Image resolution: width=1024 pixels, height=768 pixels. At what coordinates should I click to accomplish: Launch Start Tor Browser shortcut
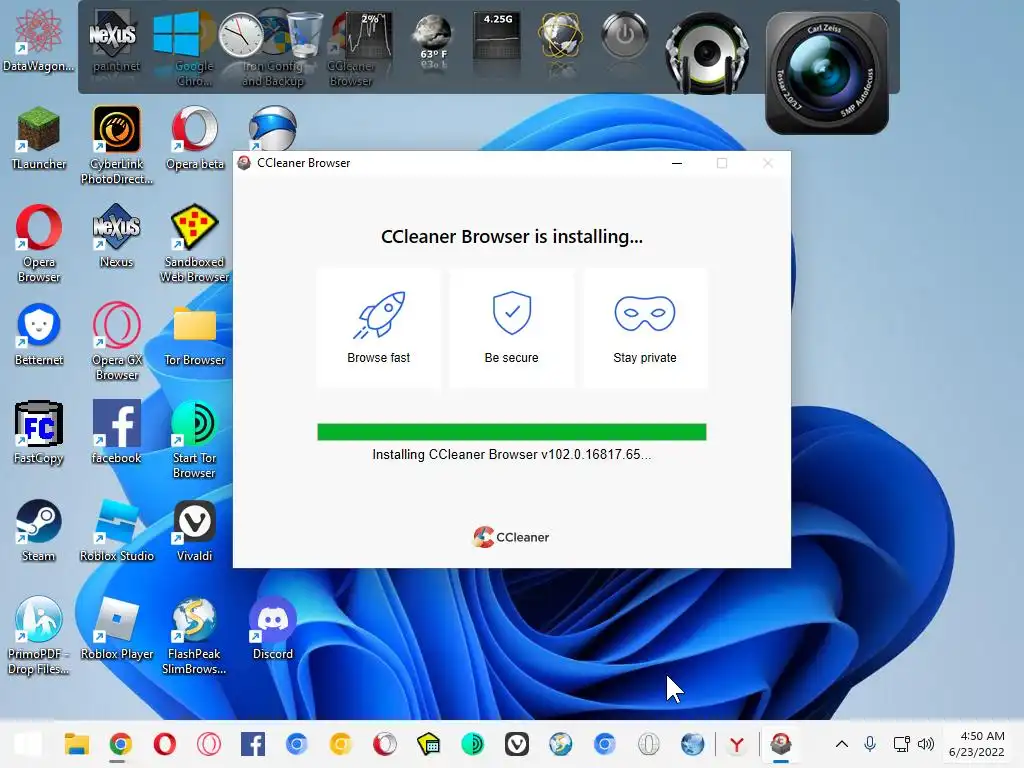tap(194, 439)
